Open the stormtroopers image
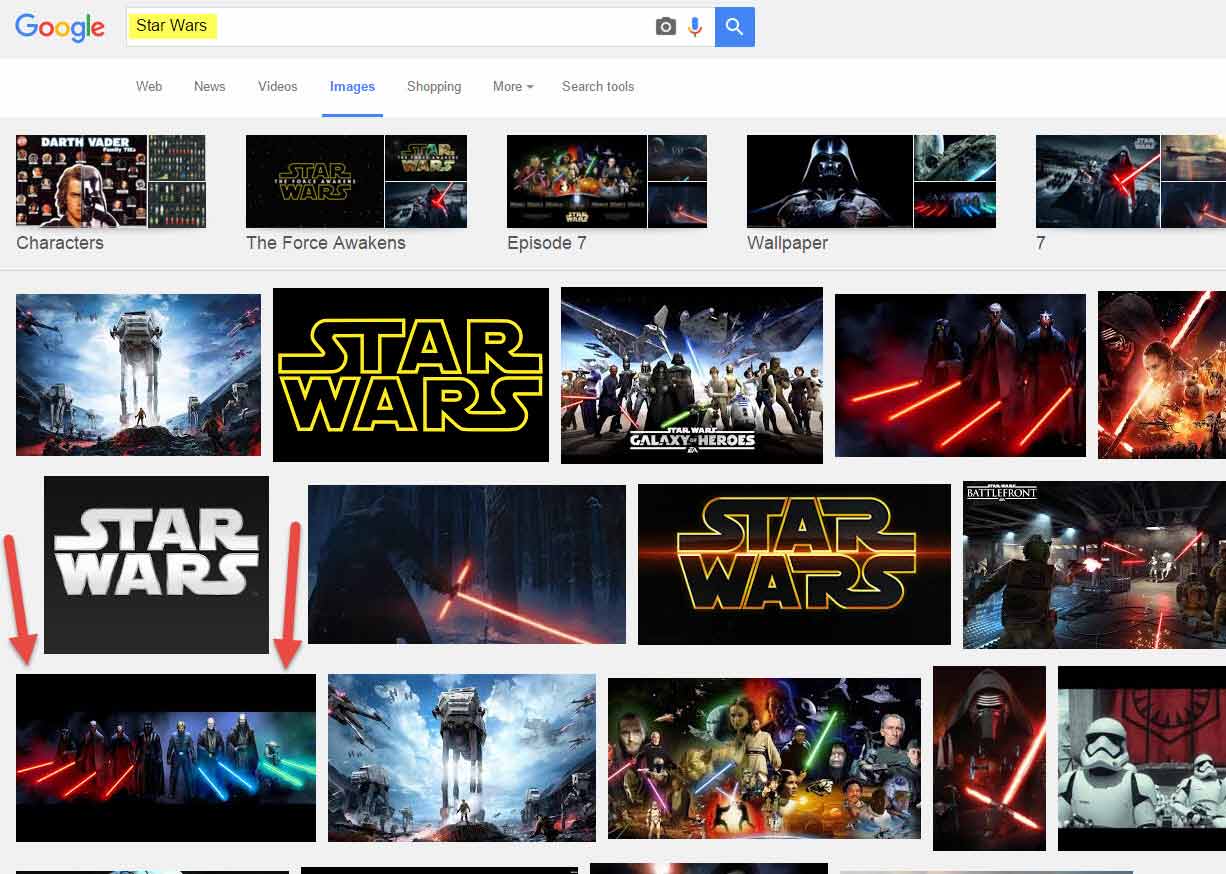 (x=1142, y=758)
